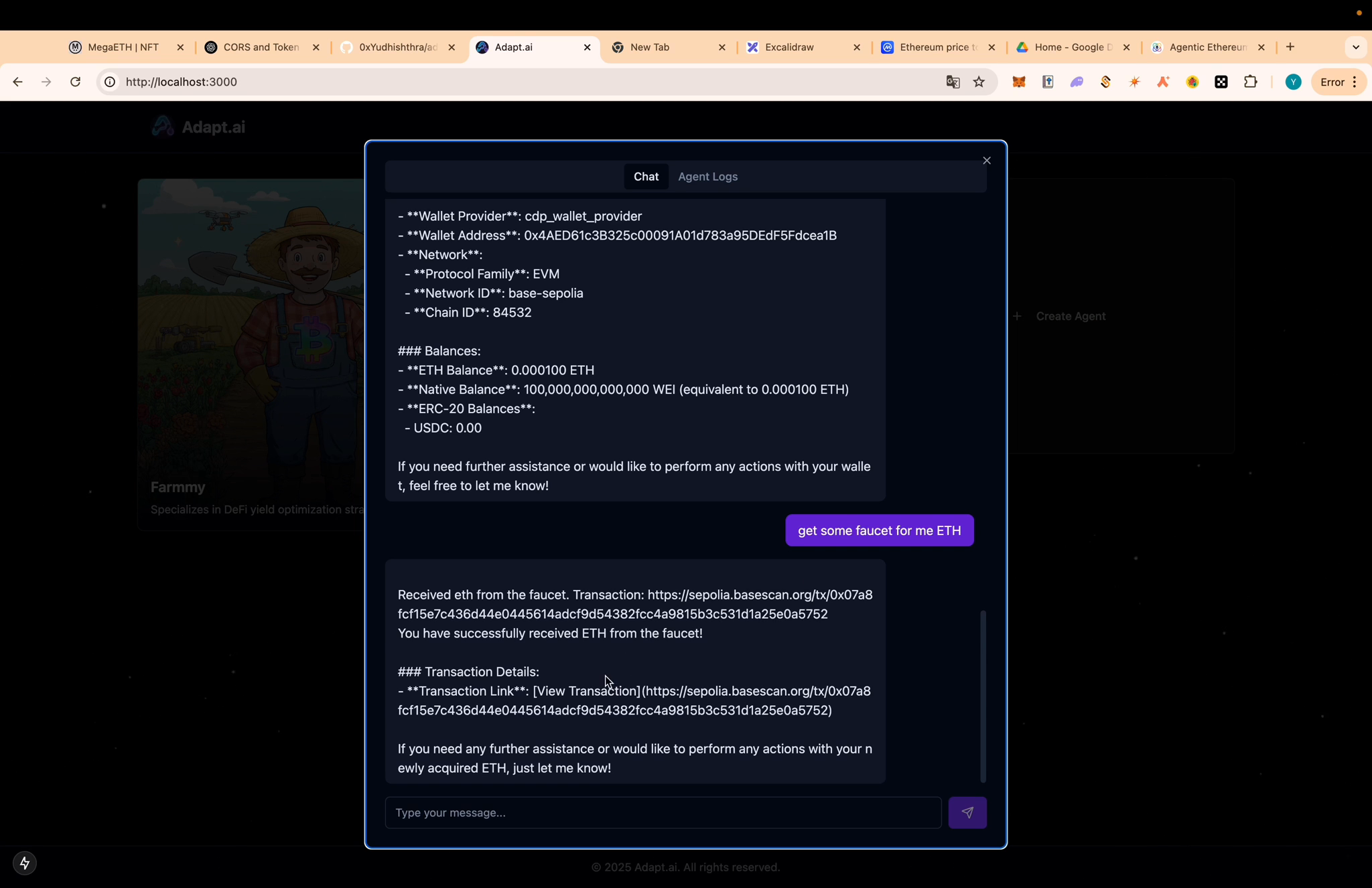Click the 'Network ID: base-sepolia' line

(x=494, y=293)
